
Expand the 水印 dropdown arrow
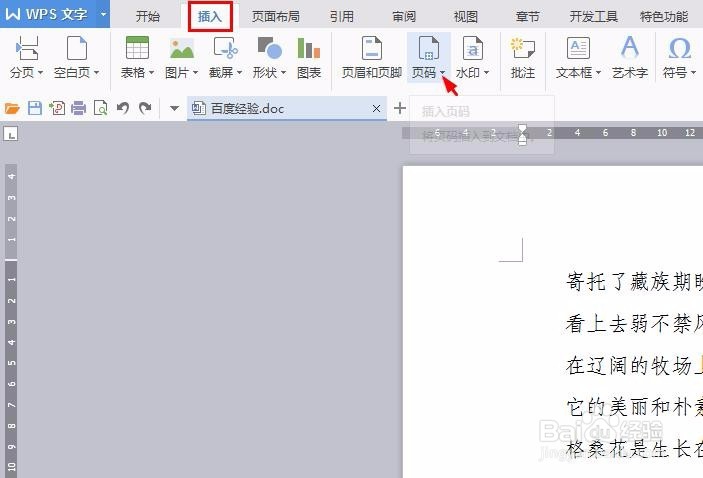[486, 73]
